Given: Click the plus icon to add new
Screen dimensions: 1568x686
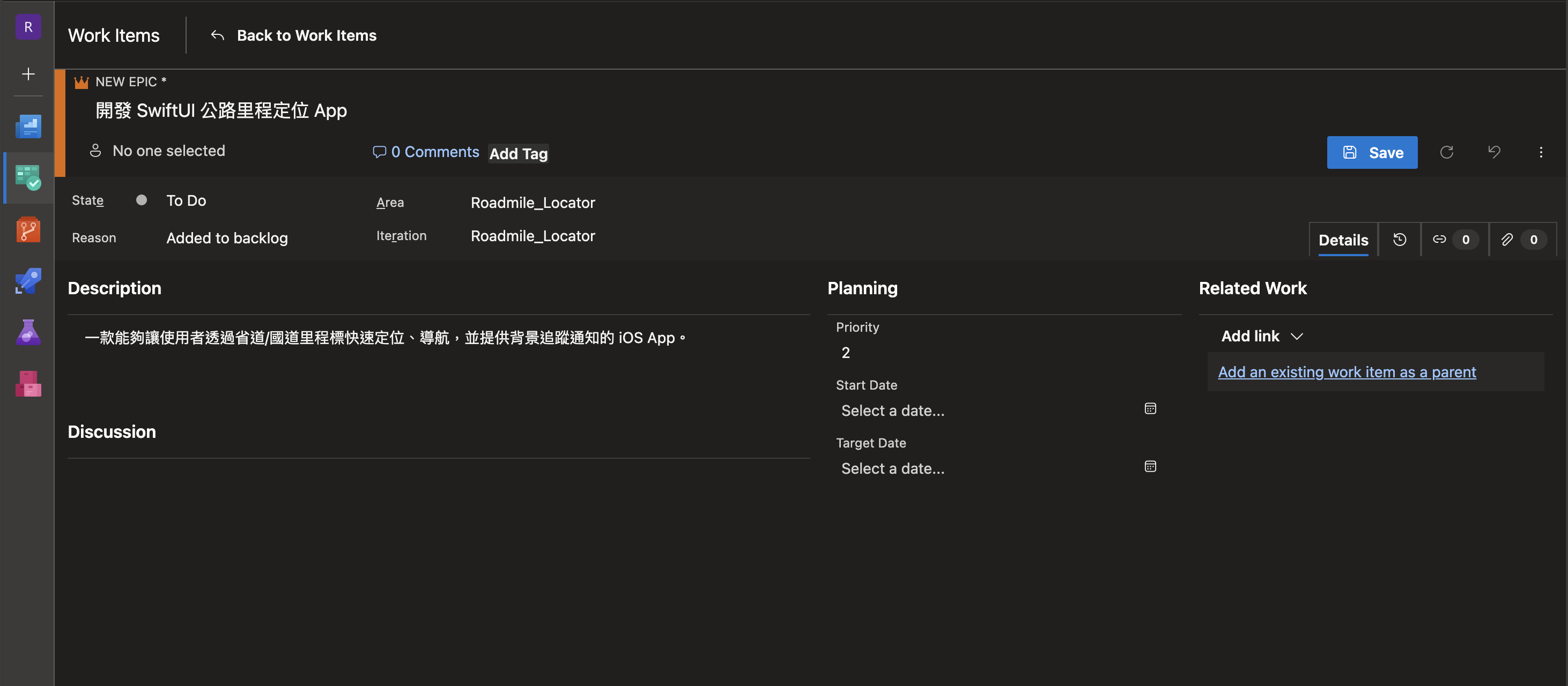Looking at the screenshot, I should 28,74.
